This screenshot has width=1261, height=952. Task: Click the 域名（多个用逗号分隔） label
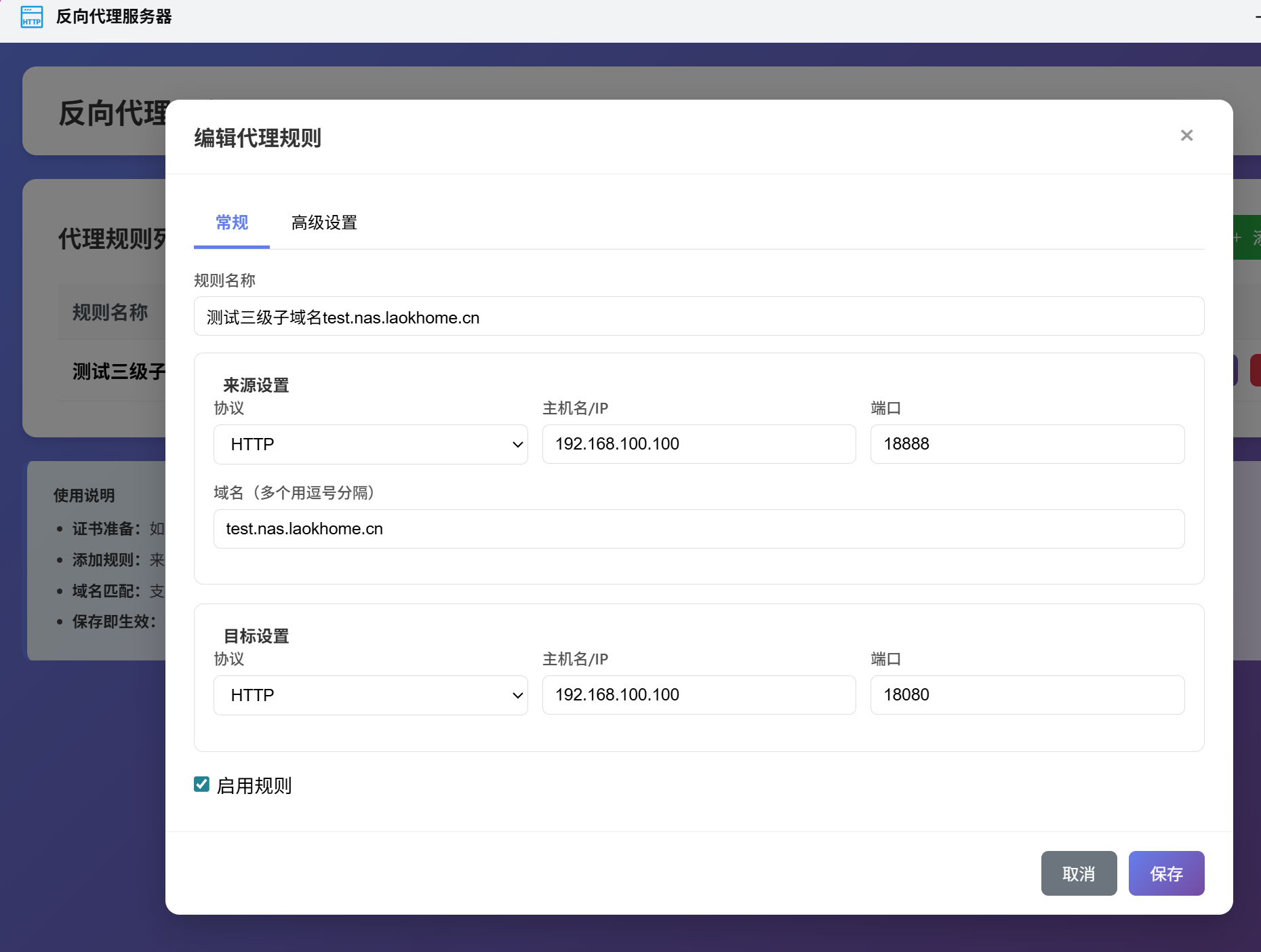(294, 492)
